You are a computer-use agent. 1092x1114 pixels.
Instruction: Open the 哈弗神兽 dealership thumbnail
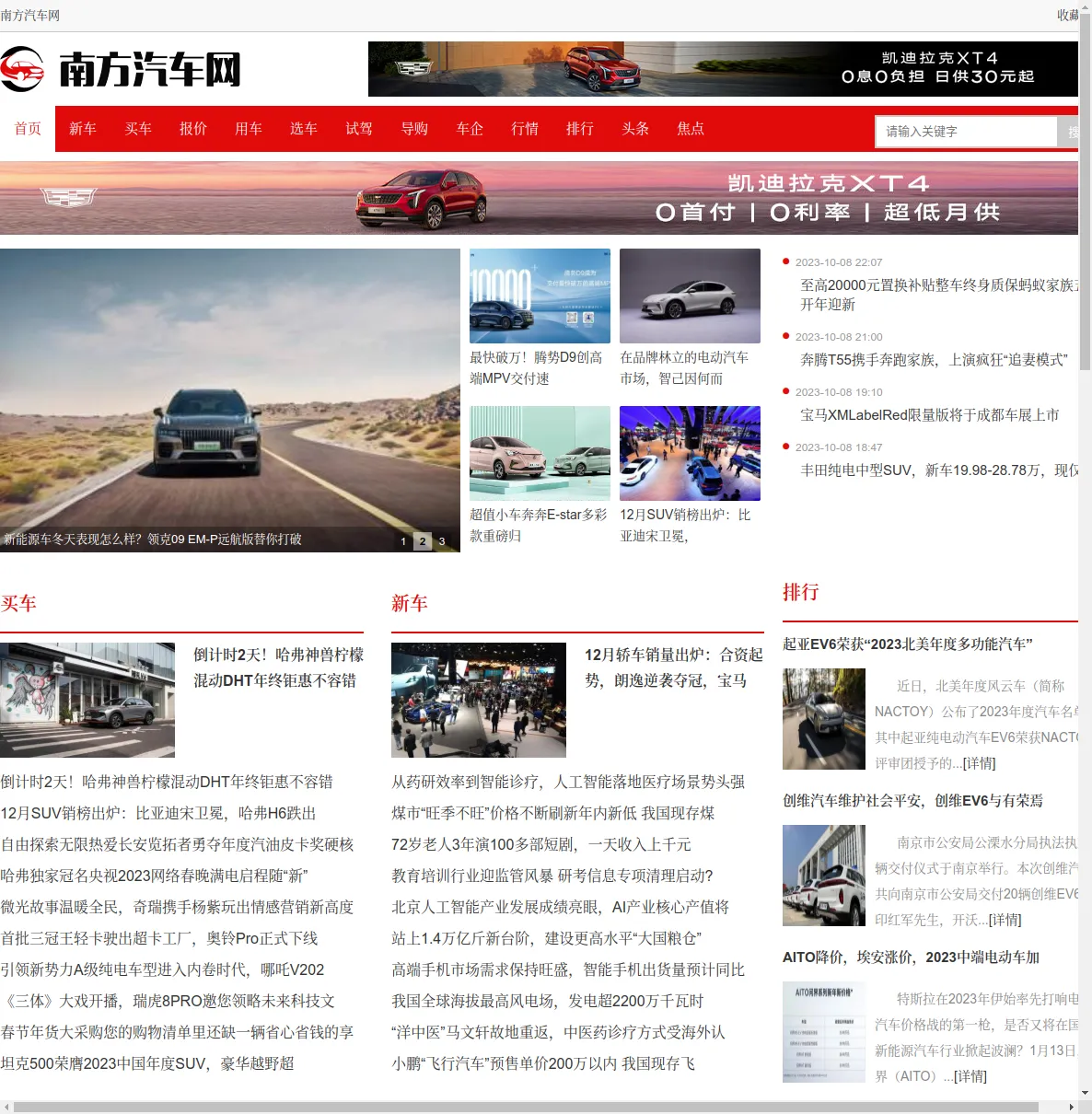(87, 700)
